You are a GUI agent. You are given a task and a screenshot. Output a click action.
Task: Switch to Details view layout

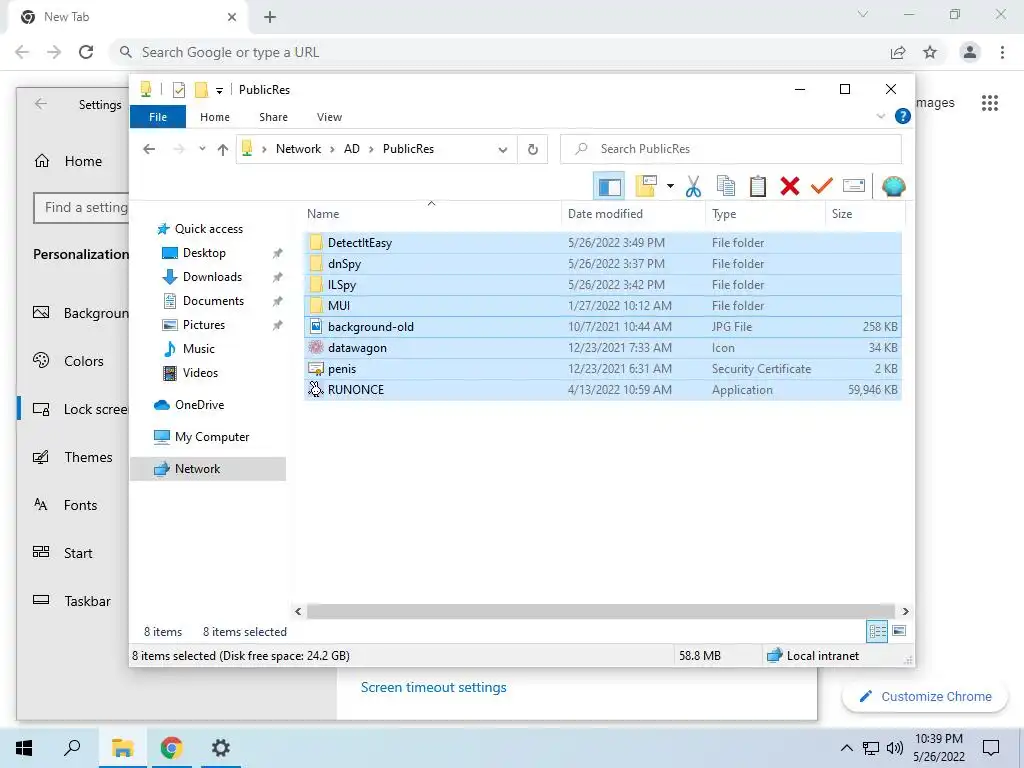pyautogui.click(x=877, y=631)
